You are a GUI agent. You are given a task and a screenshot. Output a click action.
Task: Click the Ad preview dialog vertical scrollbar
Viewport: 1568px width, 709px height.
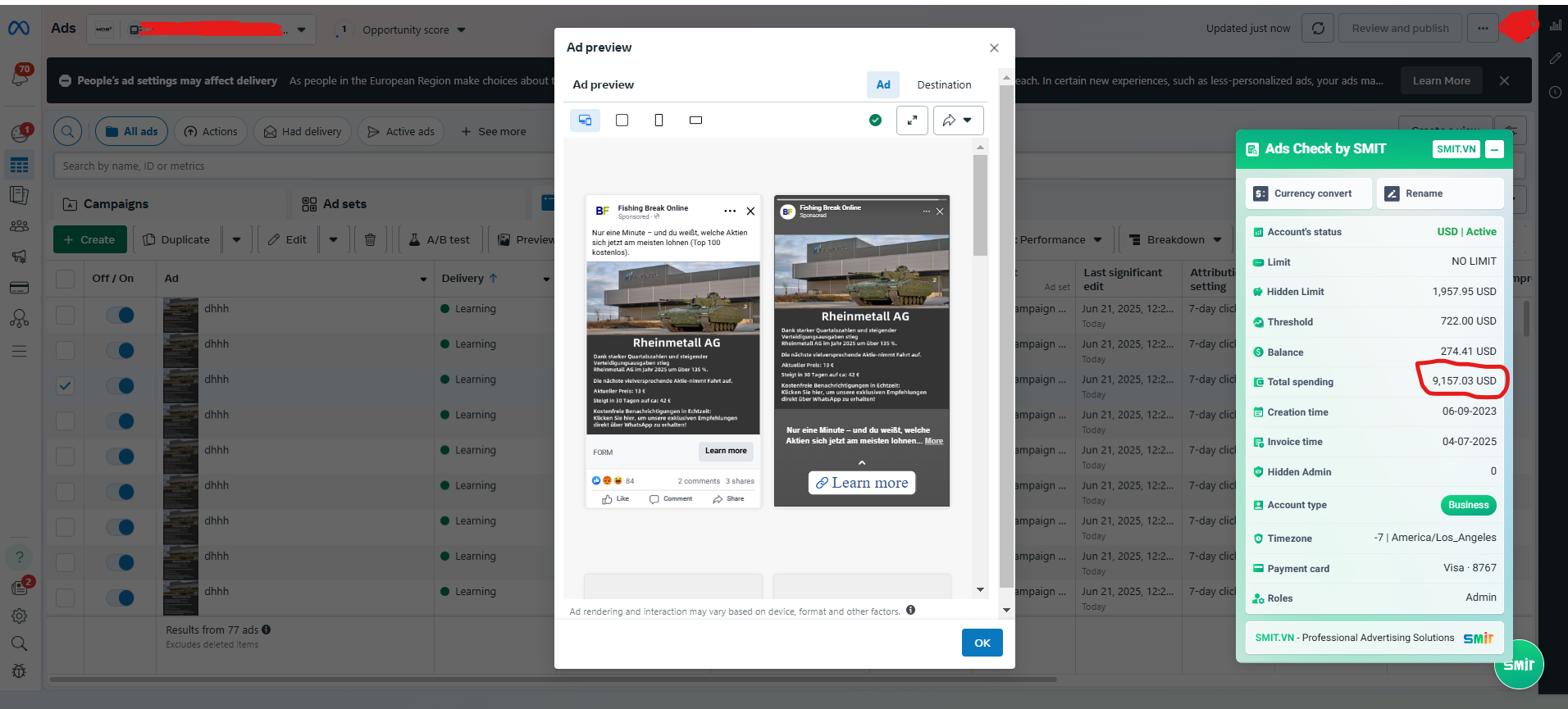[1006, 335]
